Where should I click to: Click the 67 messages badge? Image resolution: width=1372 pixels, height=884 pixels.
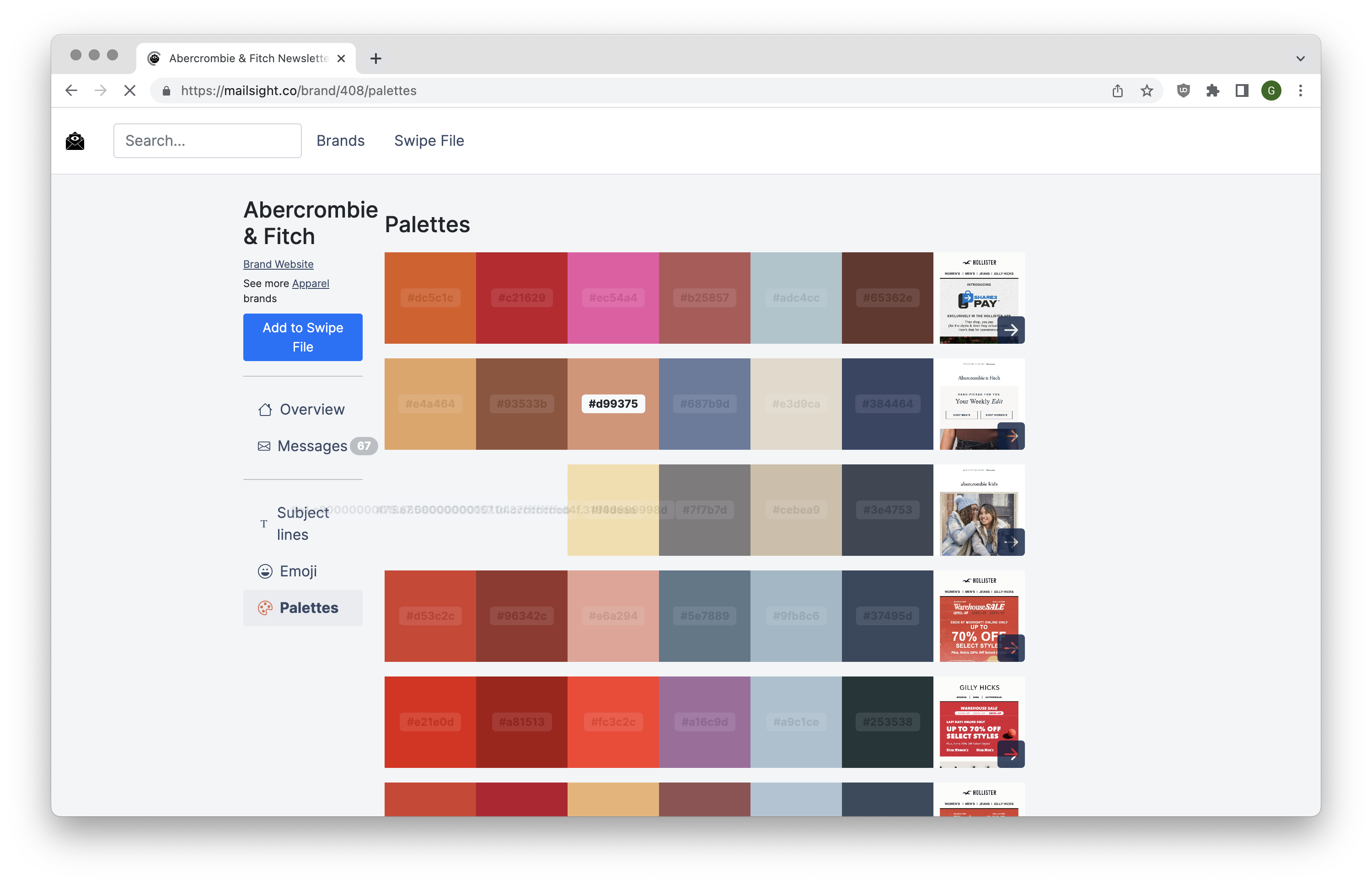point(364,446)
